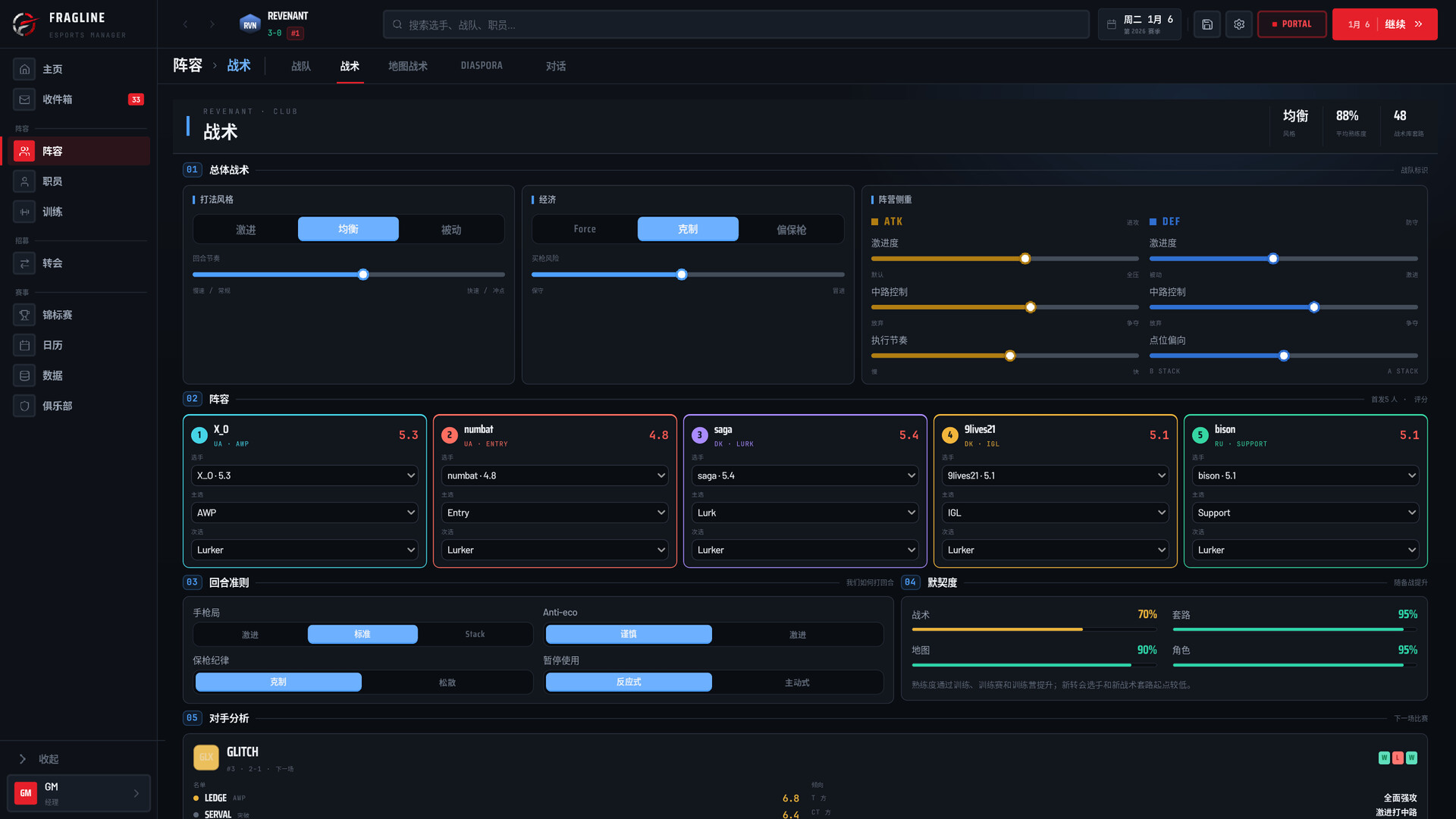Screen dimensions: 1456x819
Task: Select the active 战术 tab
Action: tap(350, 66)
